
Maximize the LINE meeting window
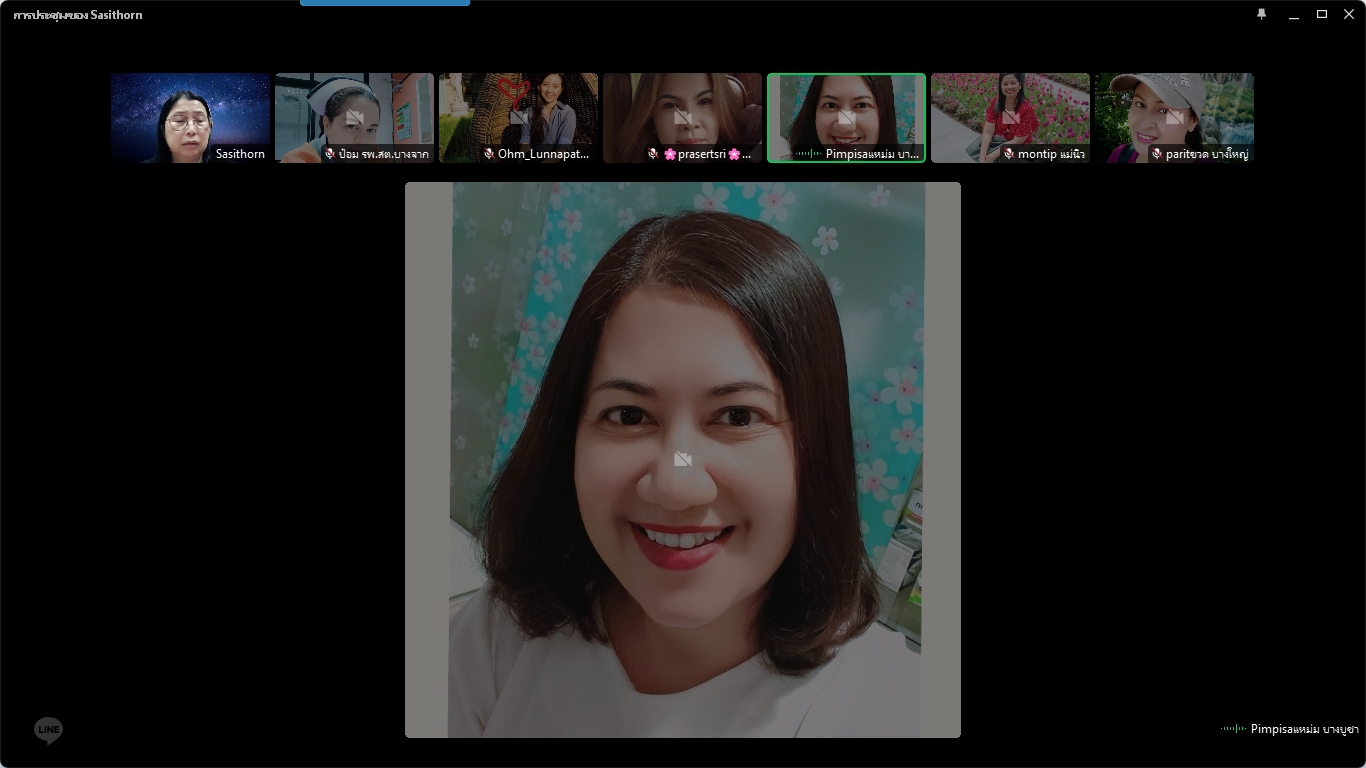[x=1321, y=14]
